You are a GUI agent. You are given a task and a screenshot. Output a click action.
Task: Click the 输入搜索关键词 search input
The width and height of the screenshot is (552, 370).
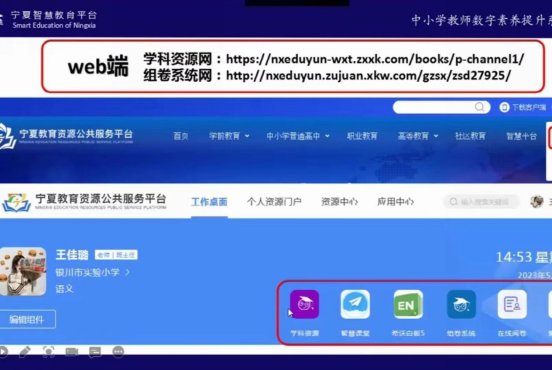click(481, 202)
